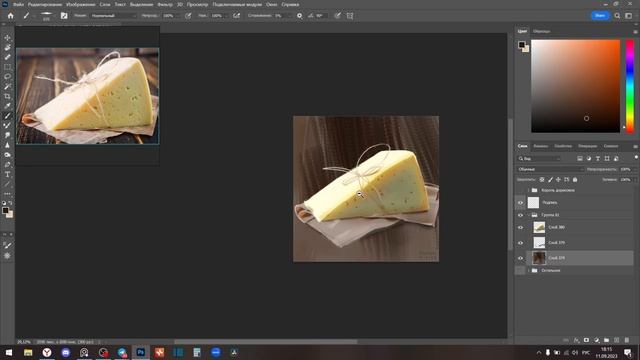The image size is (640, 360).
Task: Click the Home icon in the options bar
Action: 11,16
